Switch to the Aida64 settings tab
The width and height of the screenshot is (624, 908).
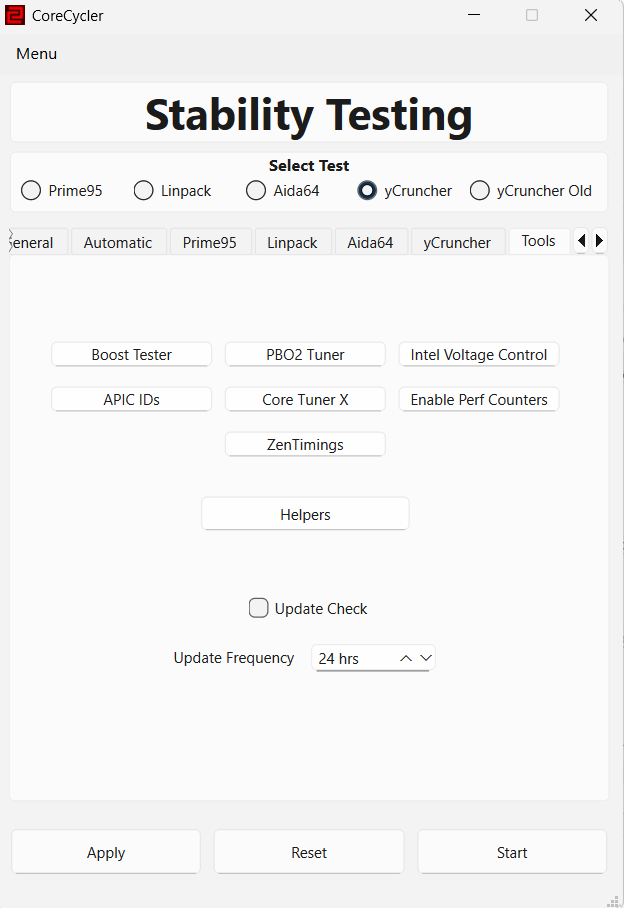(370, 242)
